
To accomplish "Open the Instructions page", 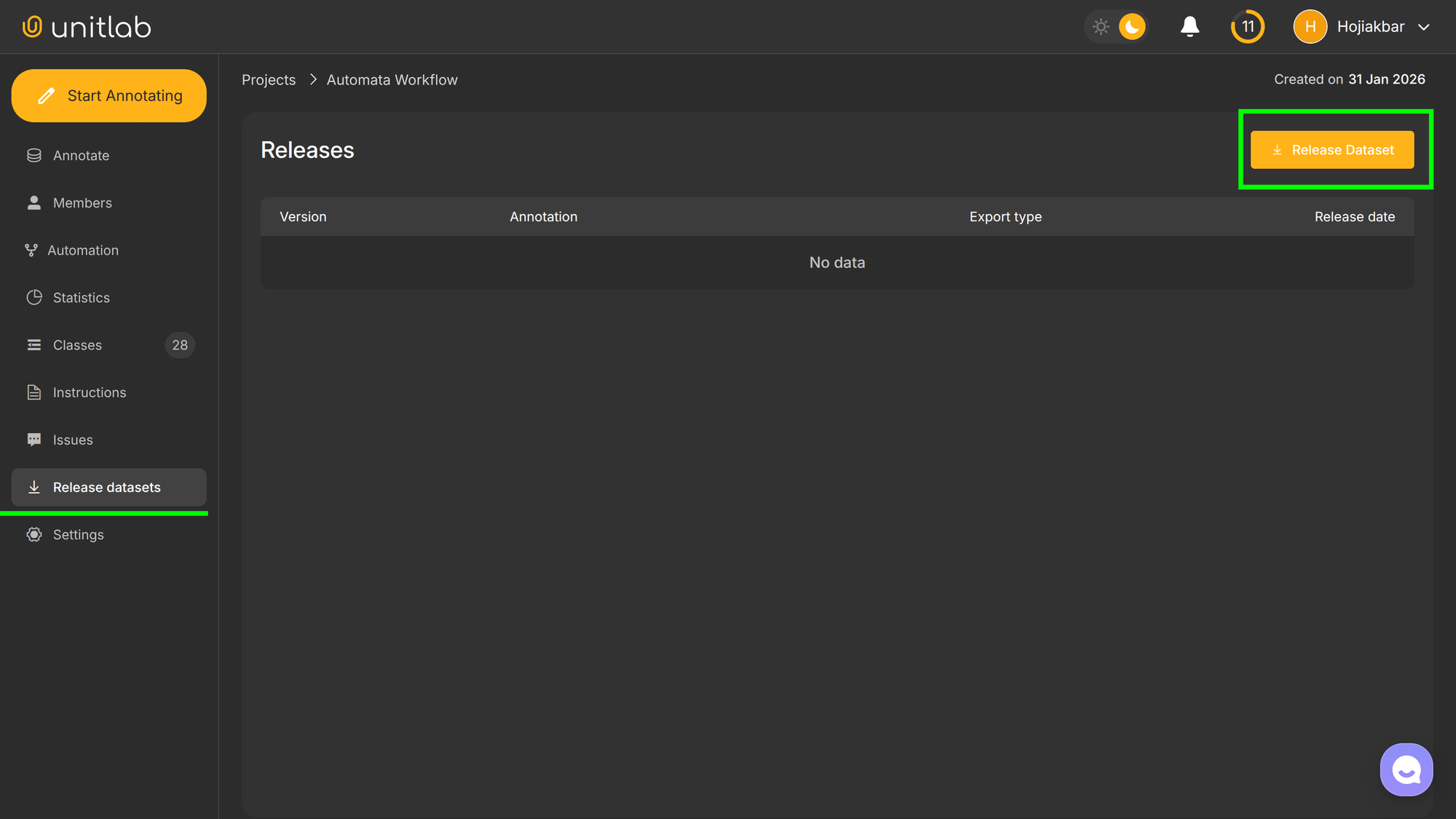I will 89,392.
